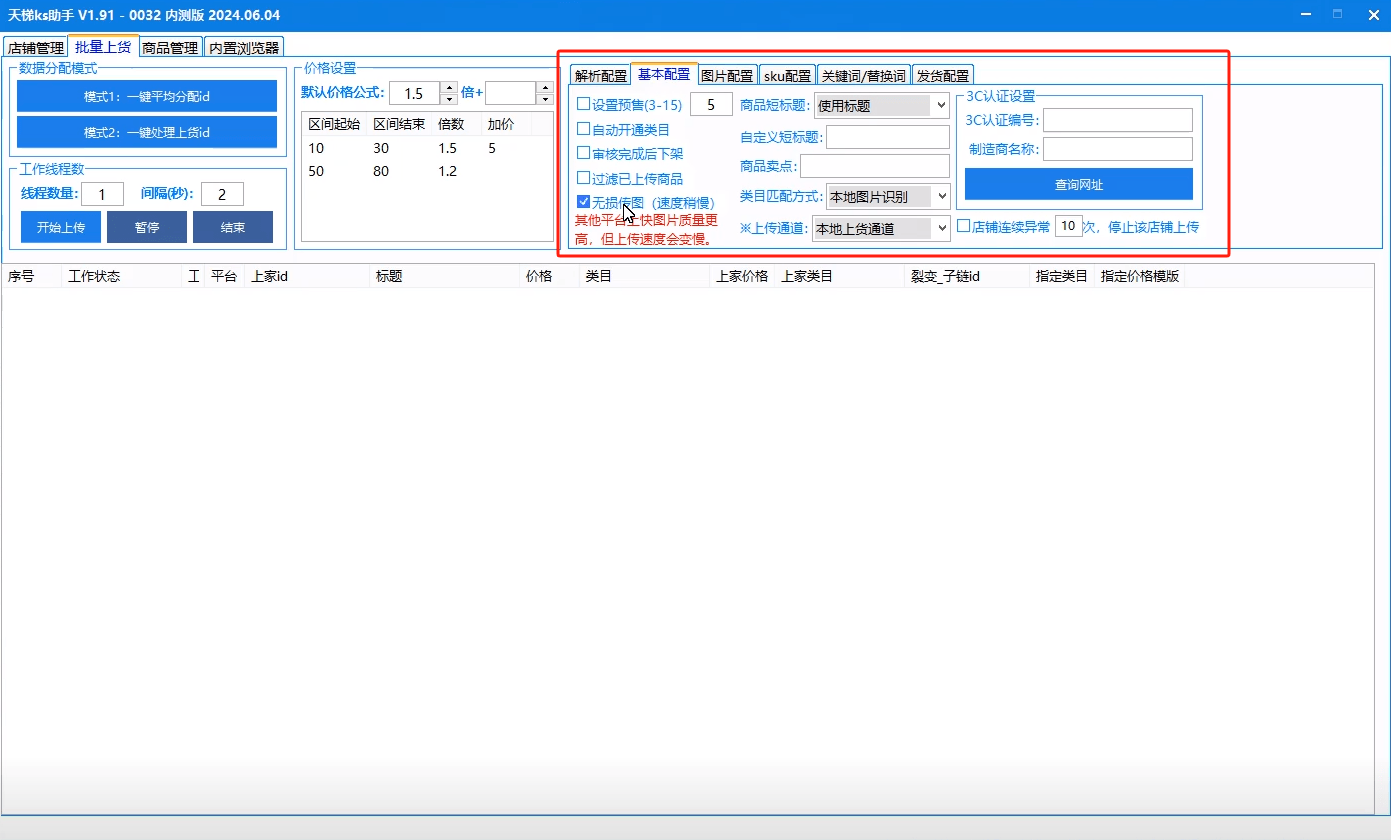1391x840 pixels.
Task: Open the 内置浏览器 tab
Action: [x=244, y=47]
